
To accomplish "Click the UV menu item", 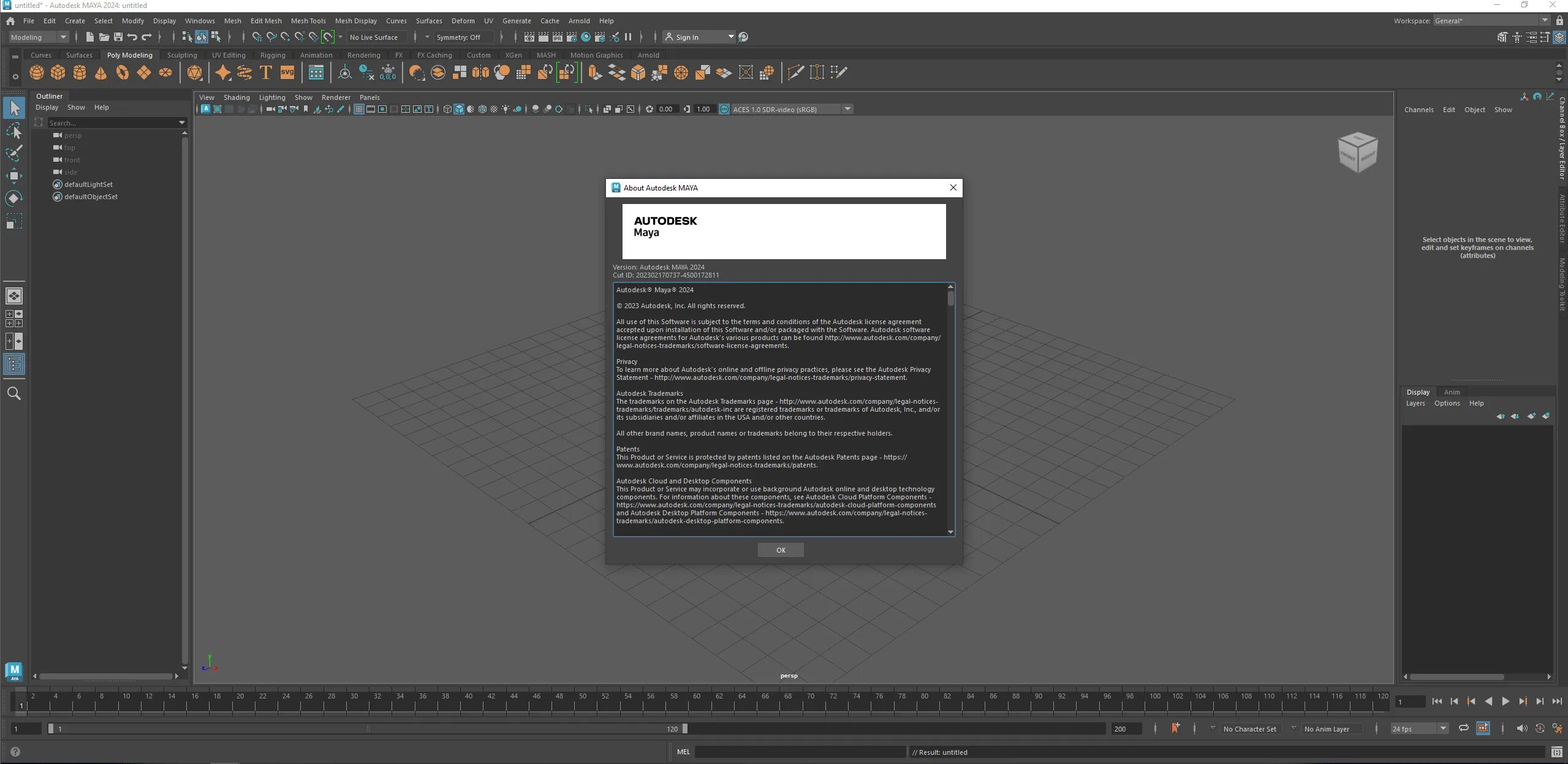I will click(489, 21).
